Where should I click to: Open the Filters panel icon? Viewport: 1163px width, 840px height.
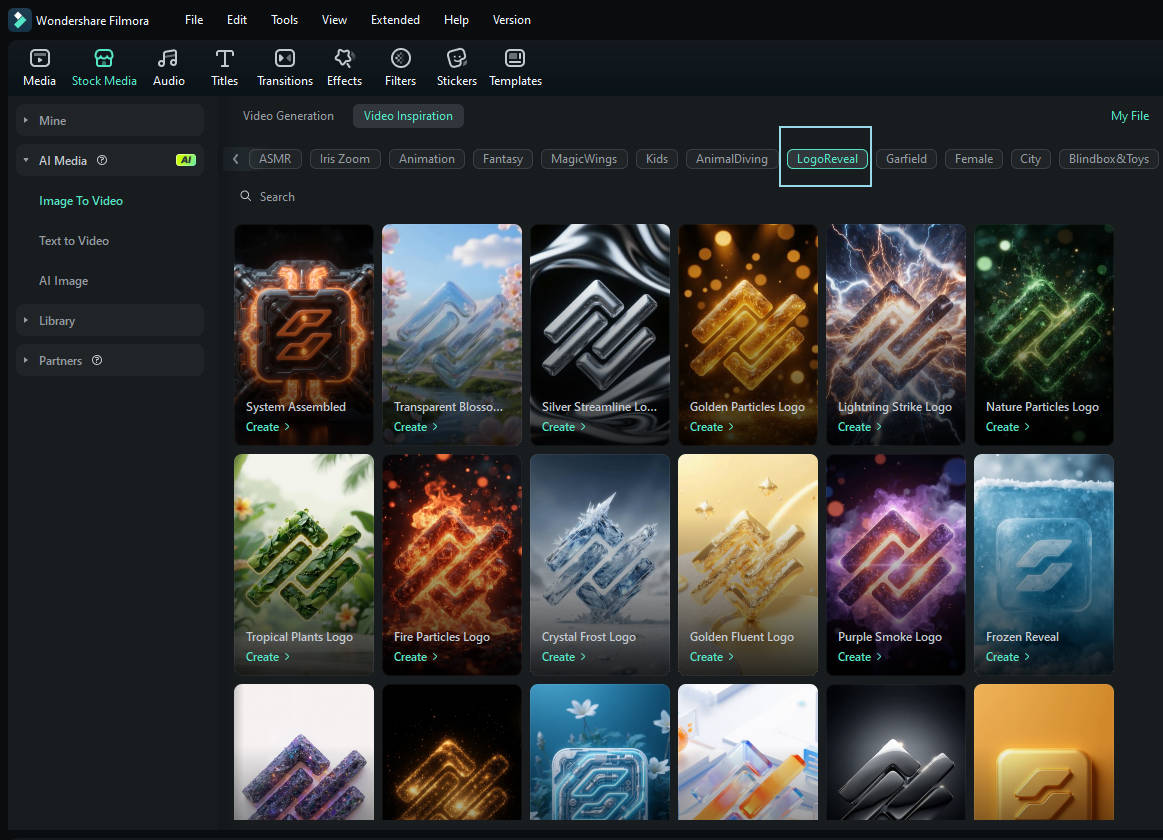(x=401, y=59)
